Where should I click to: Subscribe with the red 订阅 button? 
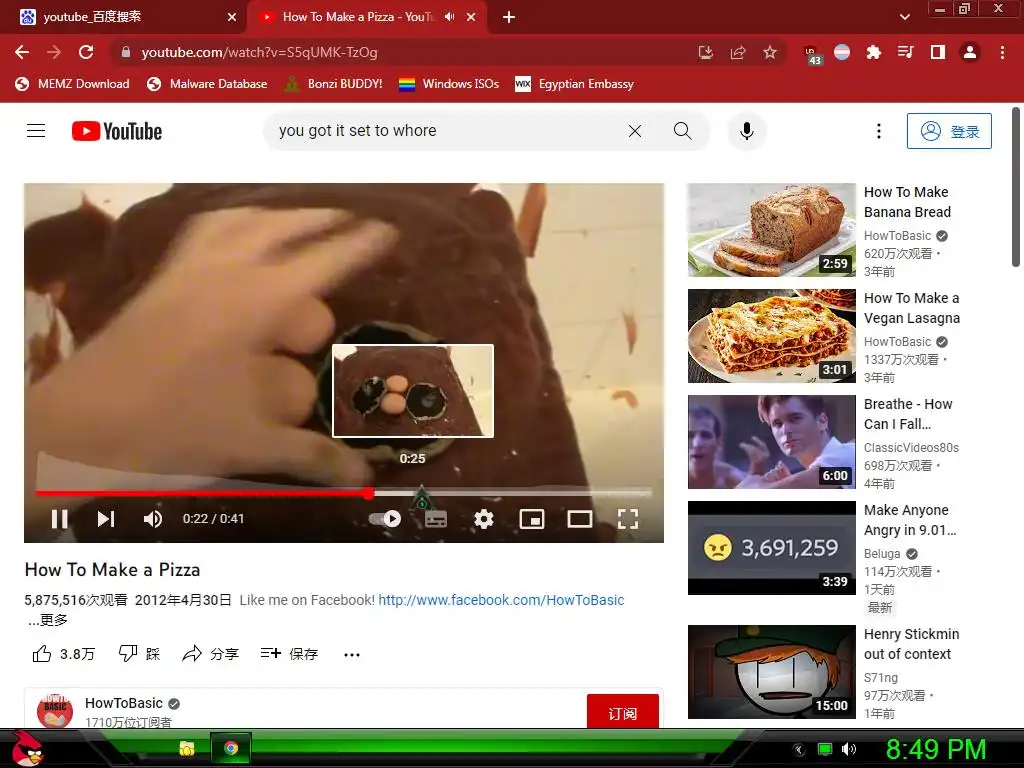(622, 713)
